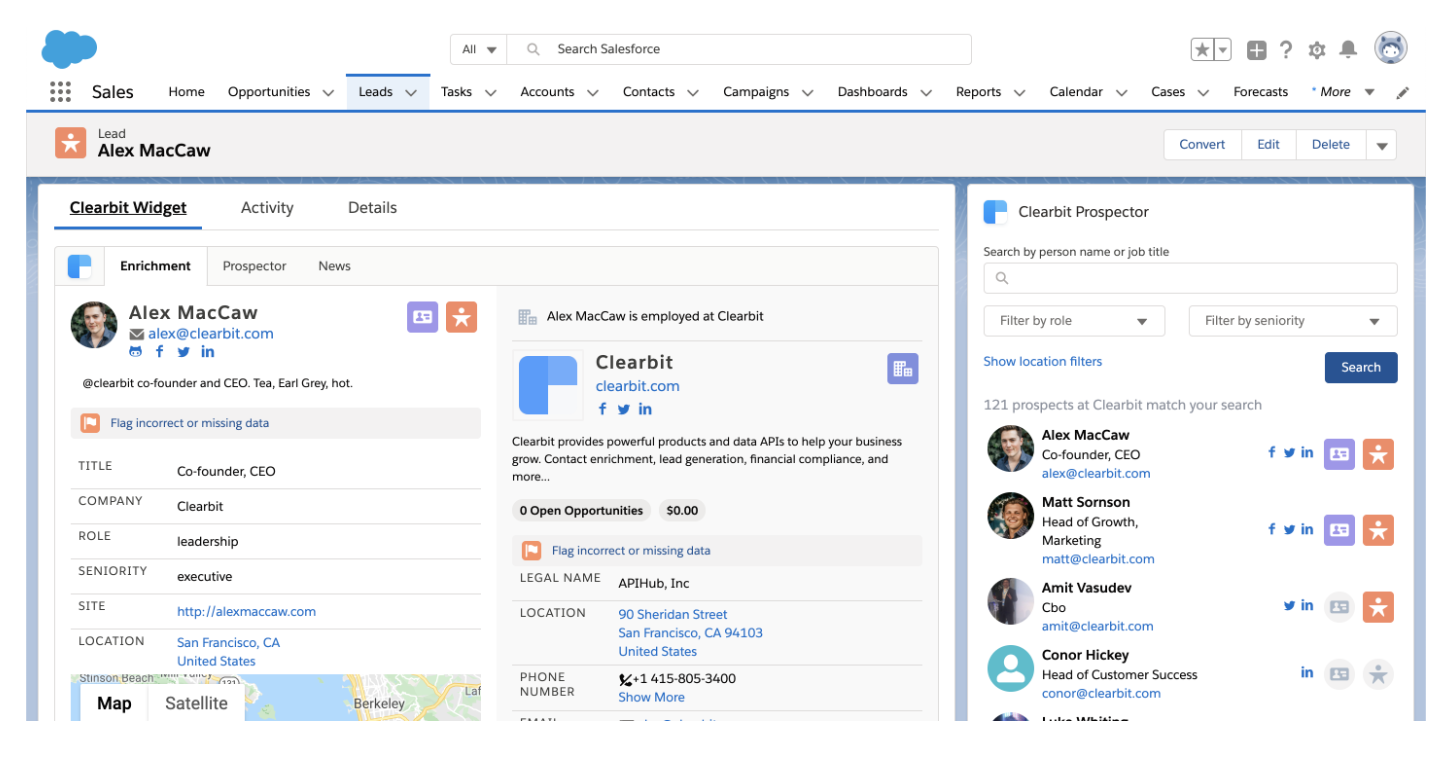The width and height of the screenshot is (1434, 758).
Task: Open Alex MacCaw's Twitter icon in Enrichment
Action: (183, 352)
